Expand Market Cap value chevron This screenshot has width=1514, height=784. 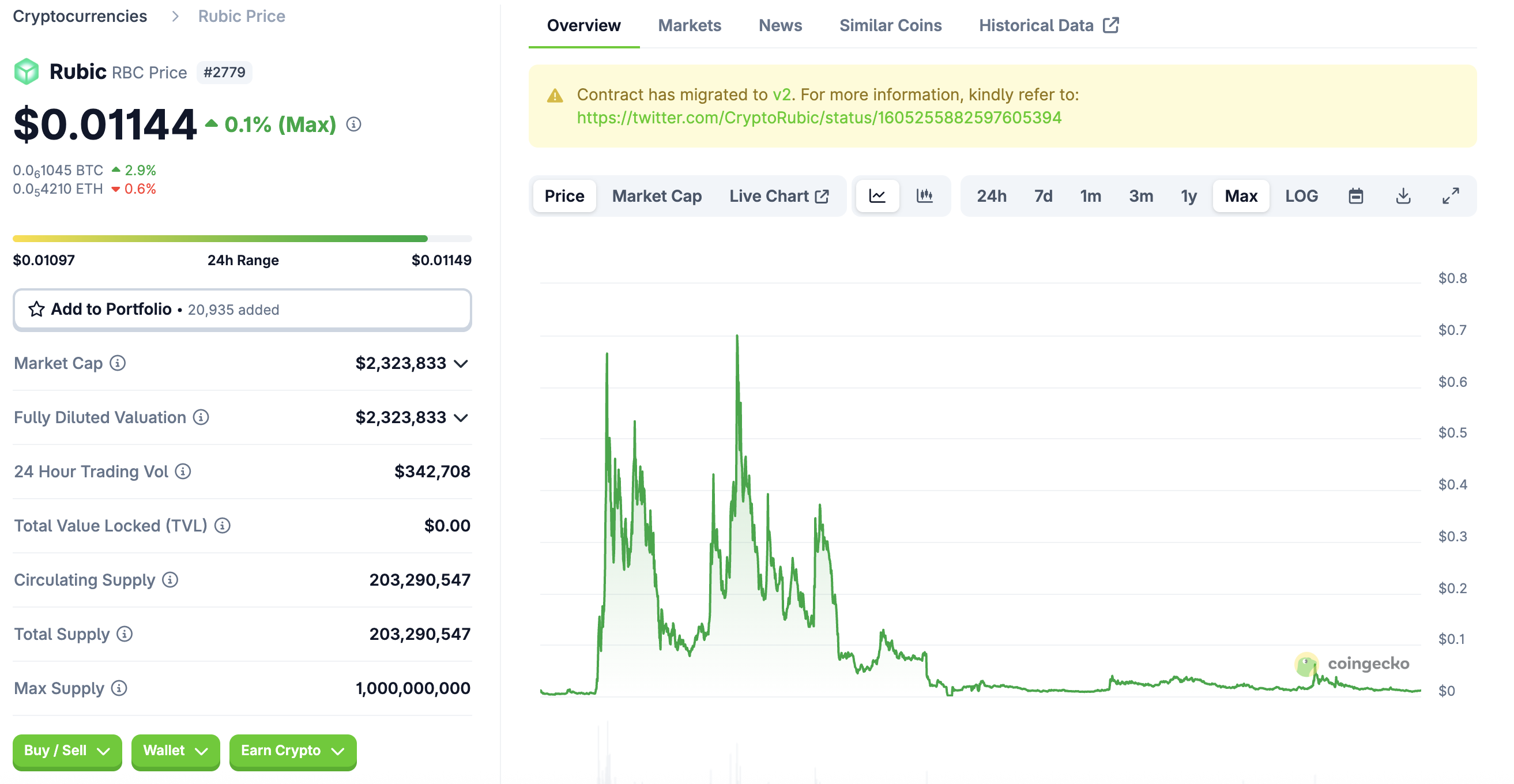[461, 364]
